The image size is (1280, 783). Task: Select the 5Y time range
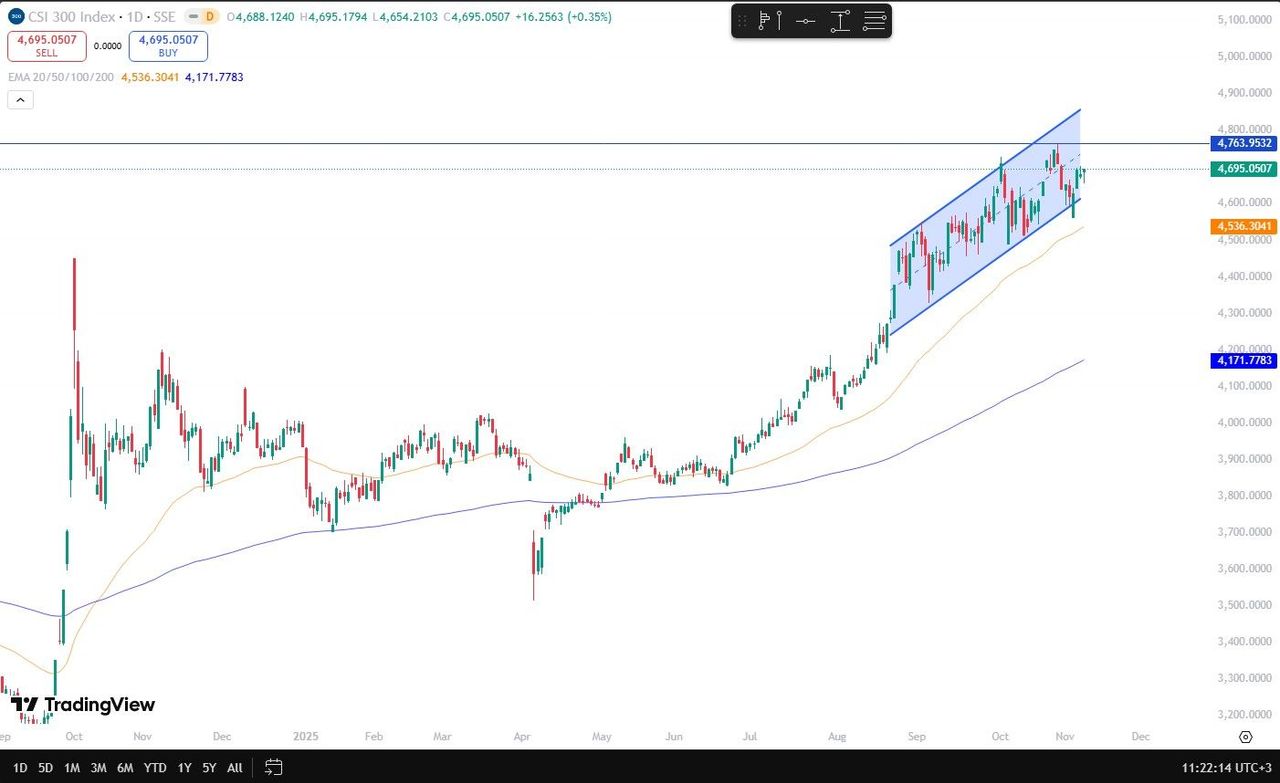[x=208, y=767]
